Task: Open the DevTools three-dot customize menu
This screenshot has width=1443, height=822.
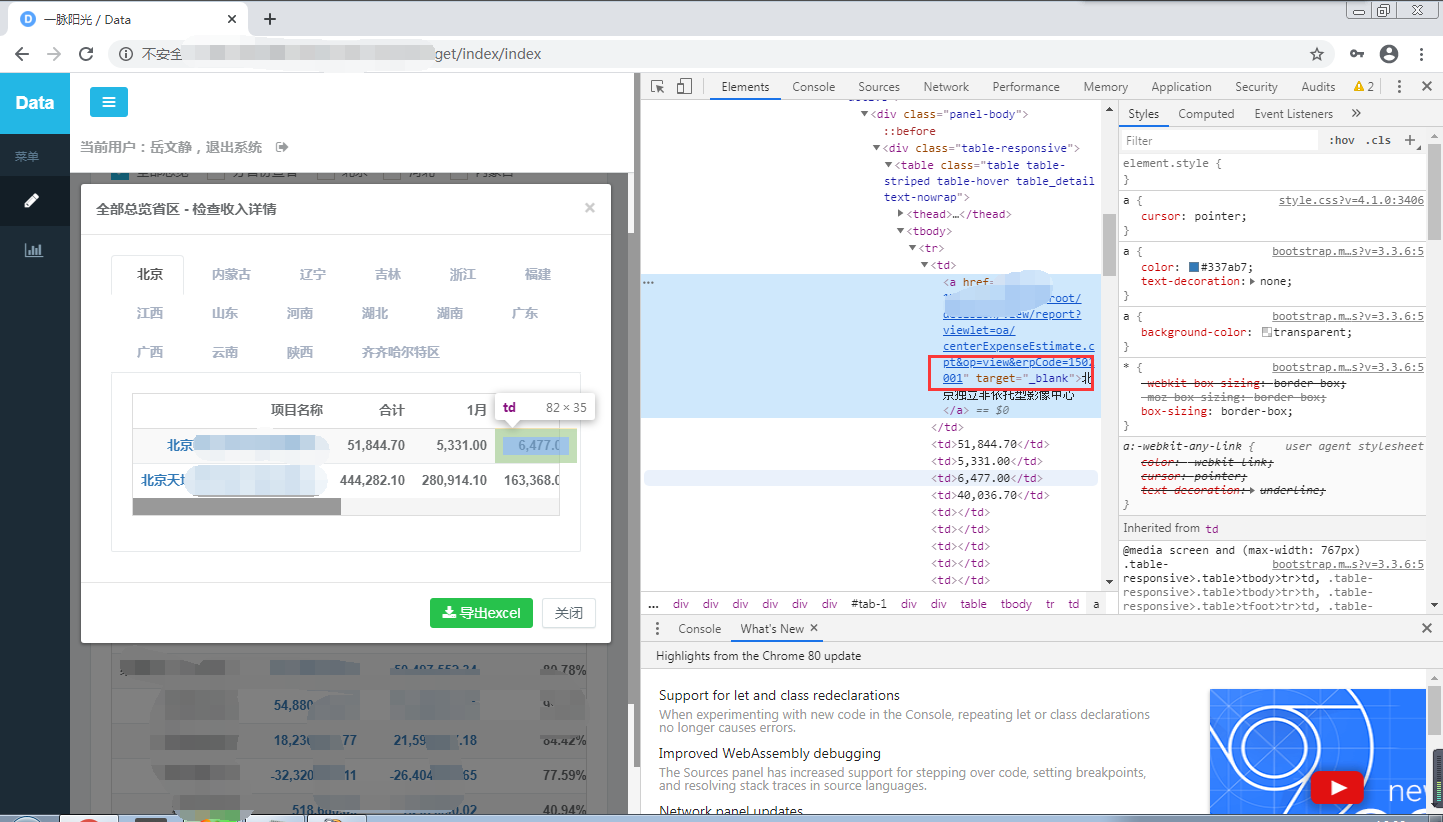Action: pos(1399,87)
